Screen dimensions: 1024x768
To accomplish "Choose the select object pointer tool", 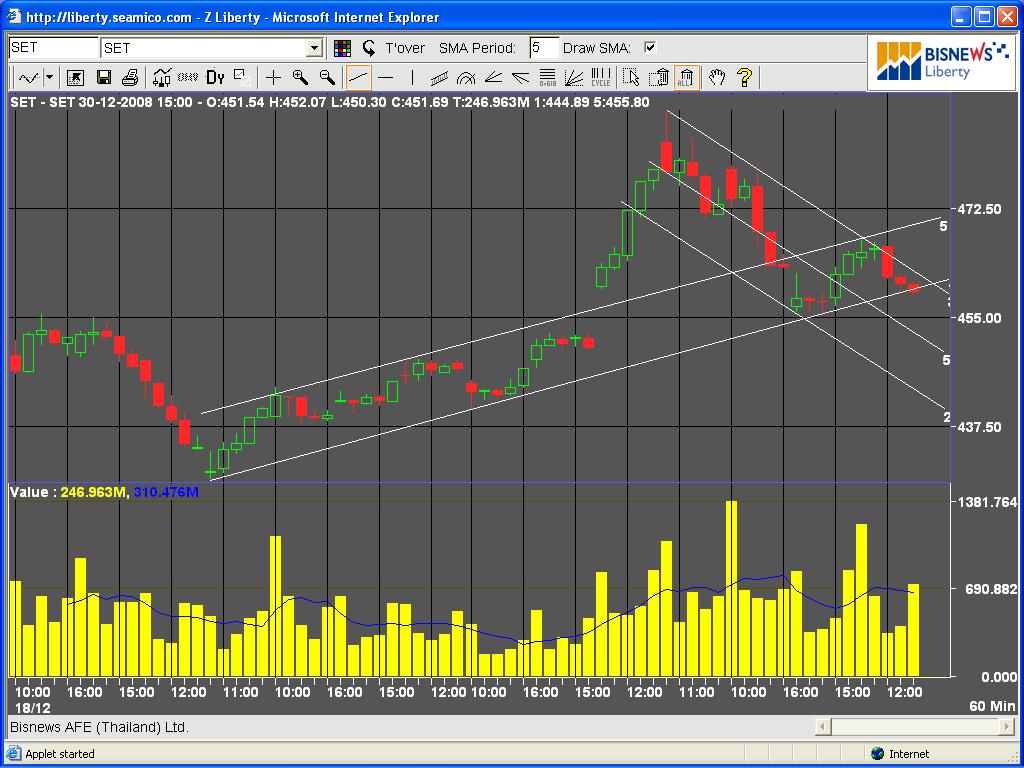I will tap(631, 78).
